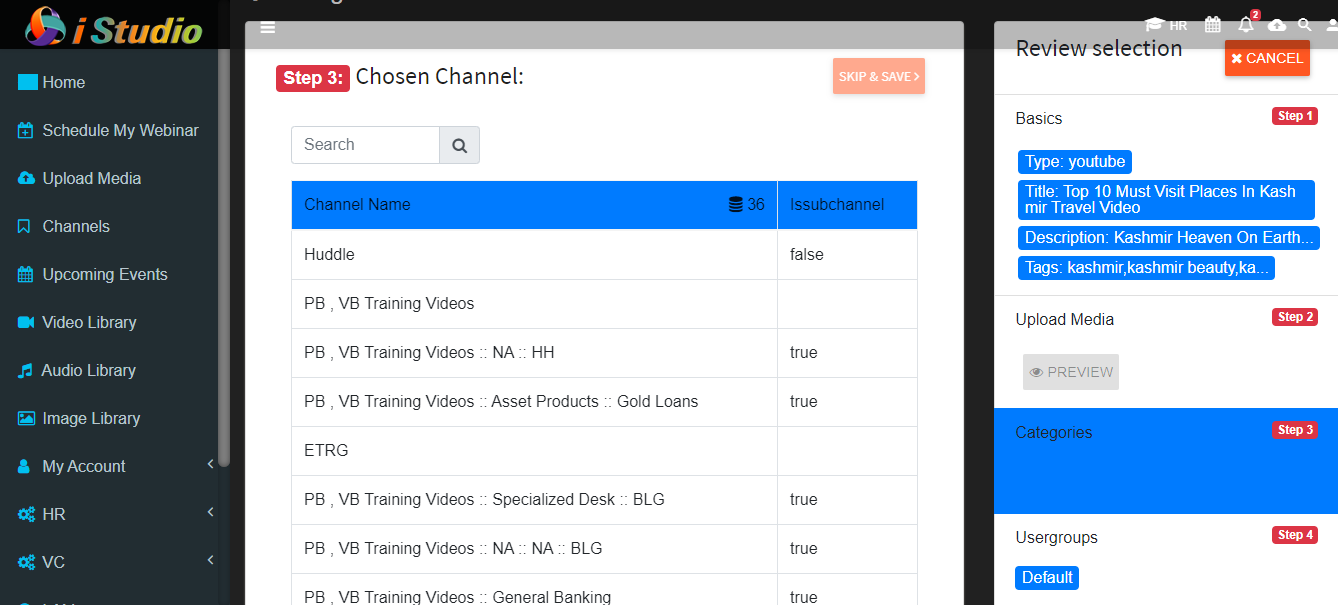Click the 'Tags: kashmir,kashmir beauty' tag
The height and width of the screenshot is (605, 1338).
tap(1146, 268)
